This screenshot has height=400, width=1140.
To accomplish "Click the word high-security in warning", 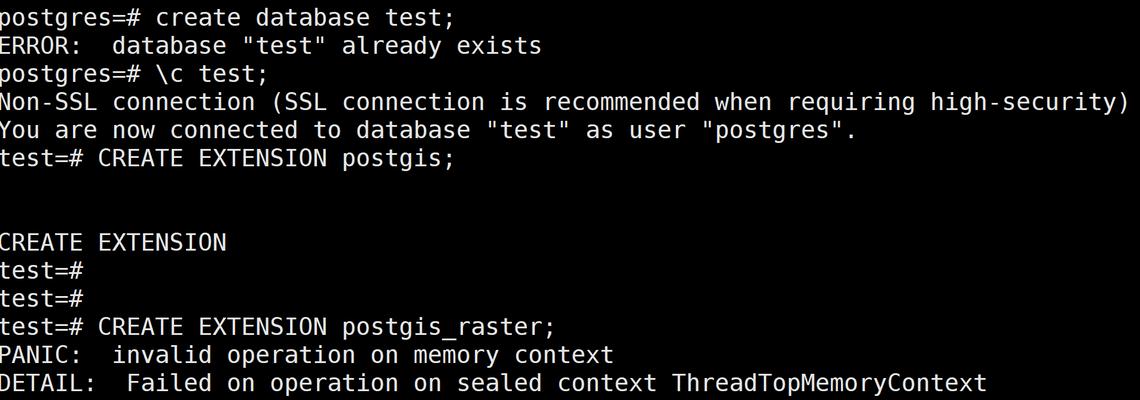I will (x=1022, y=102).
